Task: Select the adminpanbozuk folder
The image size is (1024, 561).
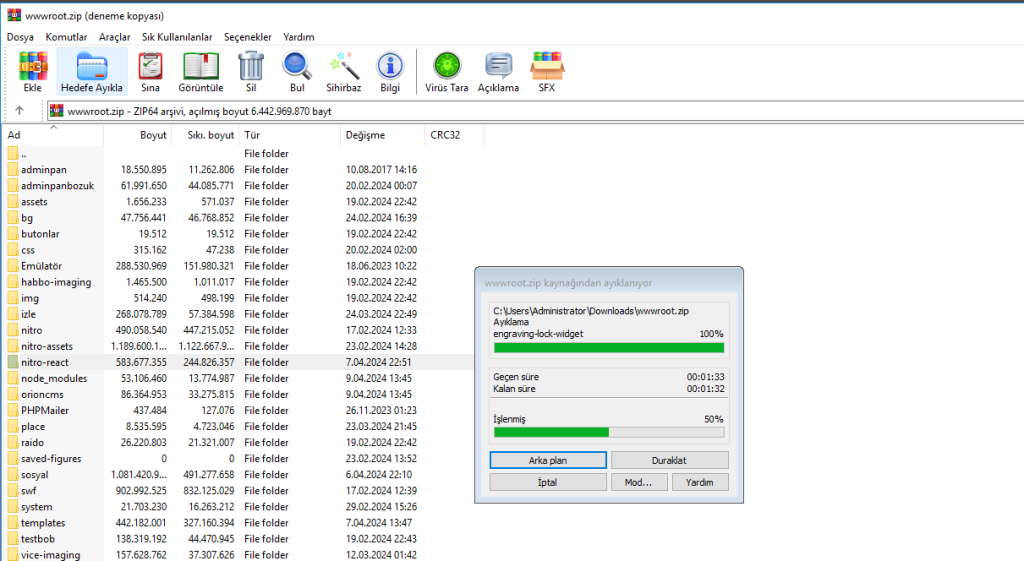Action: (x=238, y=185)
